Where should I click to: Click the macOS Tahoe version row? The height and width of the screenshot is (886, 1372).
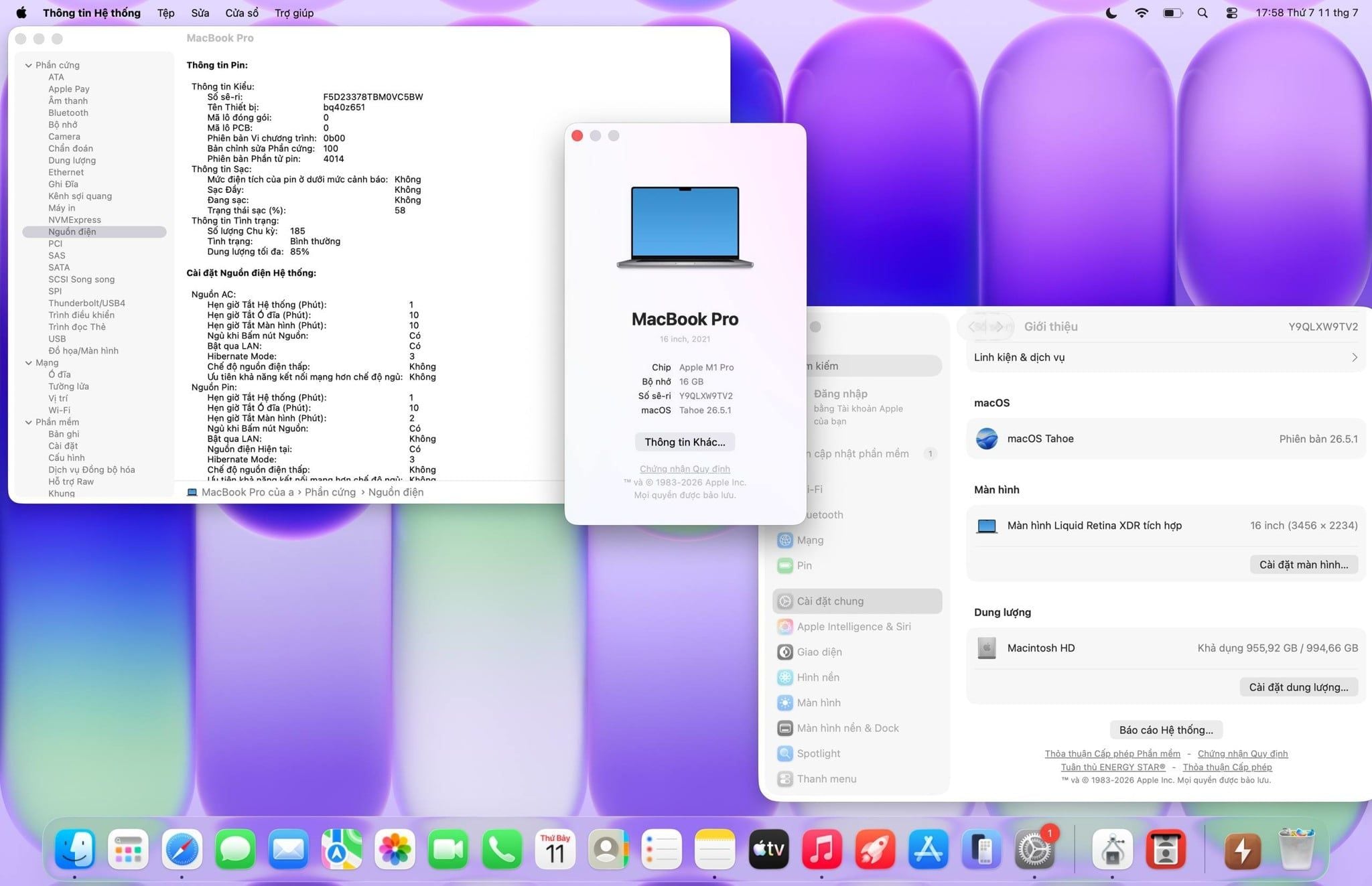pos(1166,439)
